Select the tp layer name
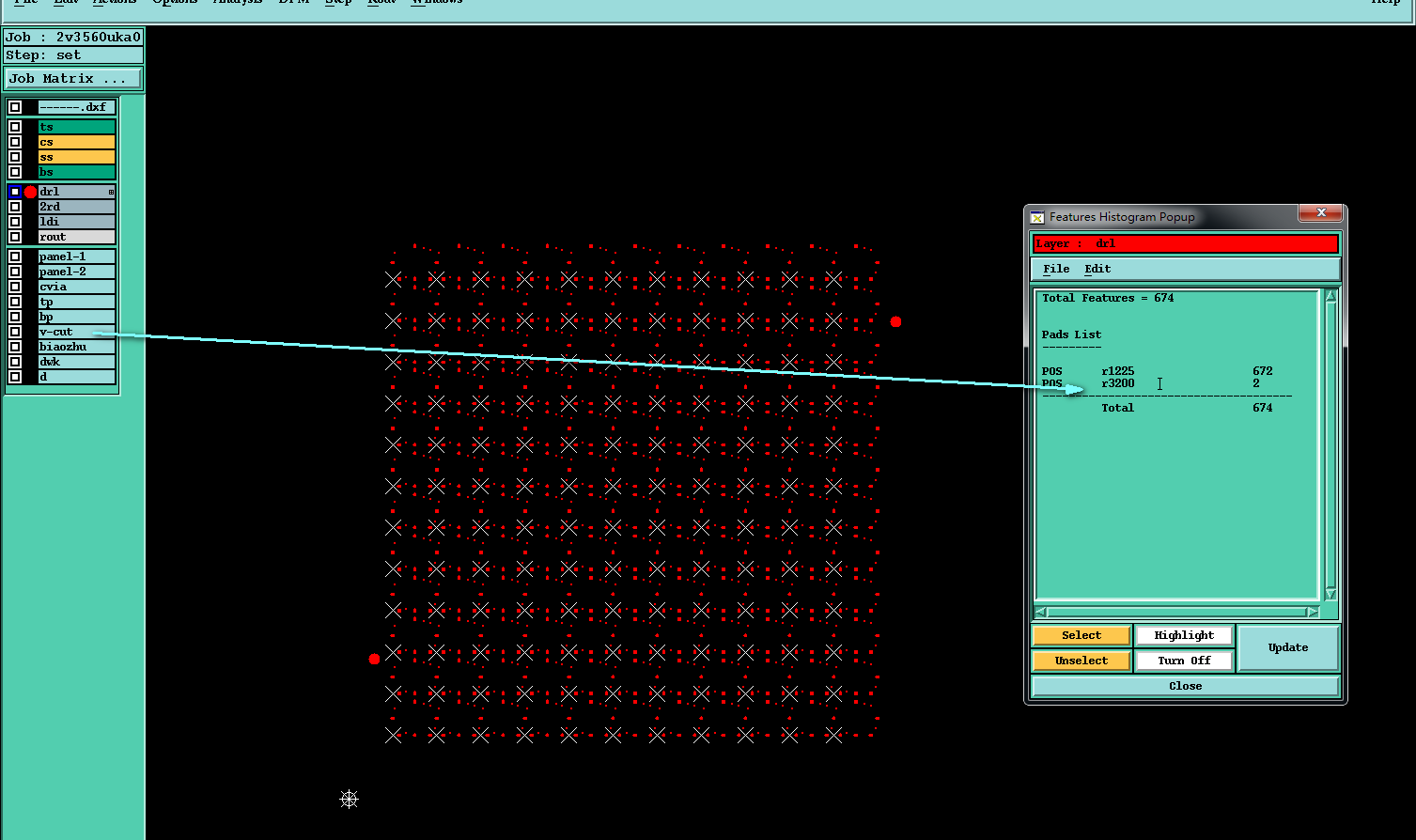 click(x=77, y=302)
